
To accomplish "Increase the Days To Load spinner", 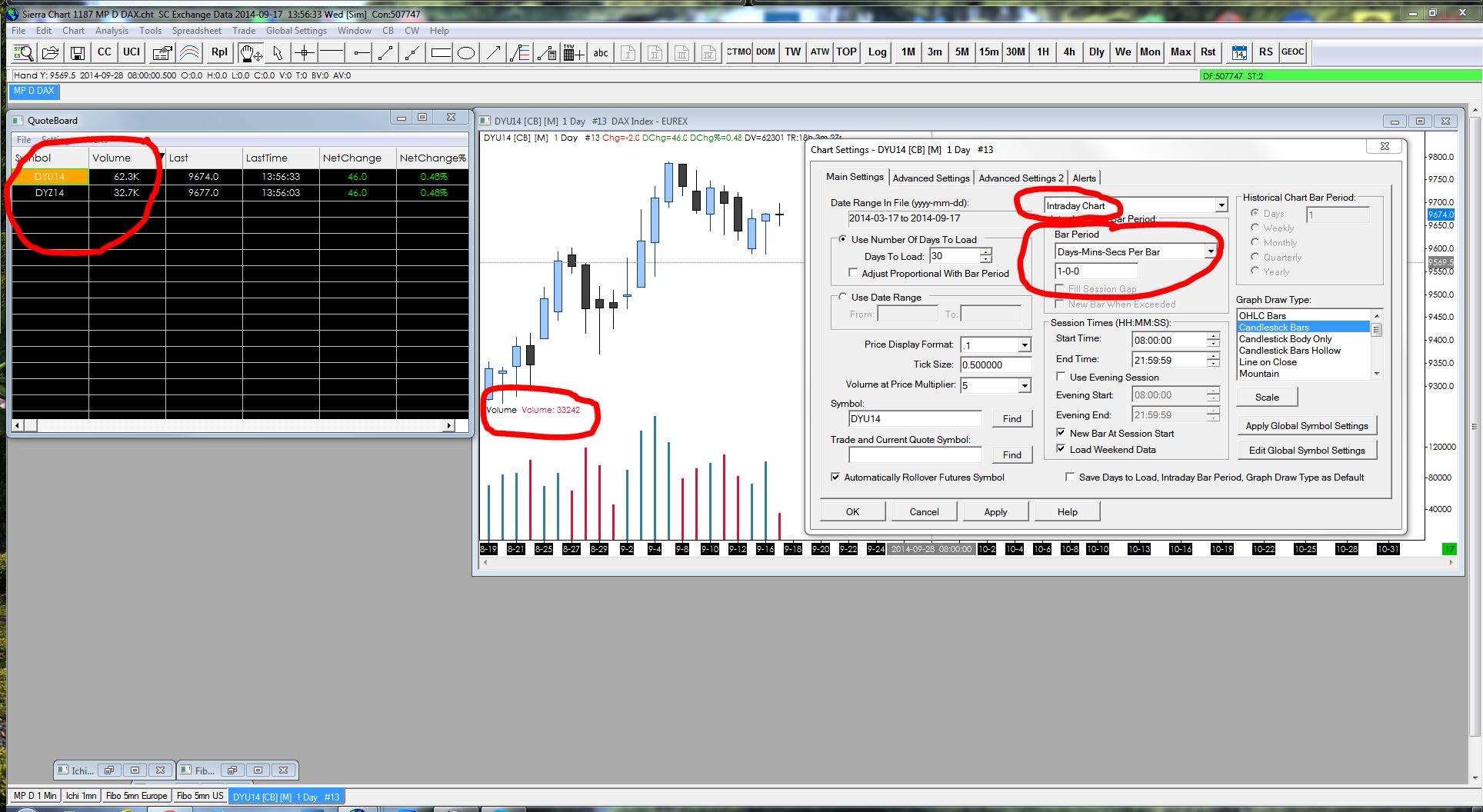I will 985,252.
